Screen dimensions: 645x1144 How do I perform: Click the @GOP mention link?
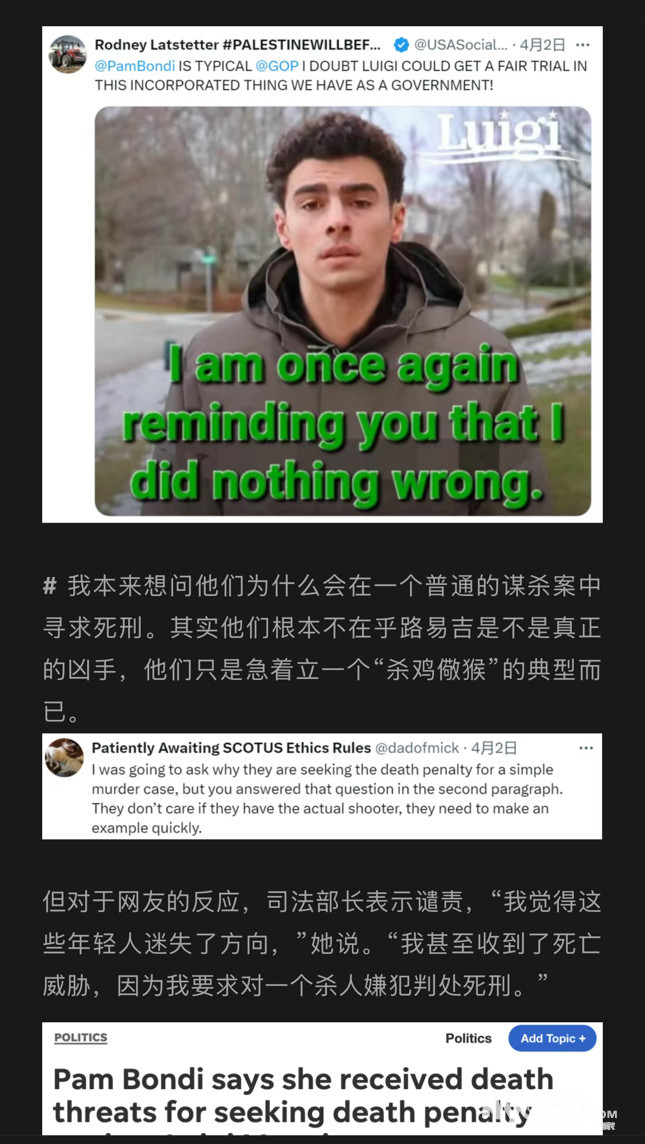(277, 66)
